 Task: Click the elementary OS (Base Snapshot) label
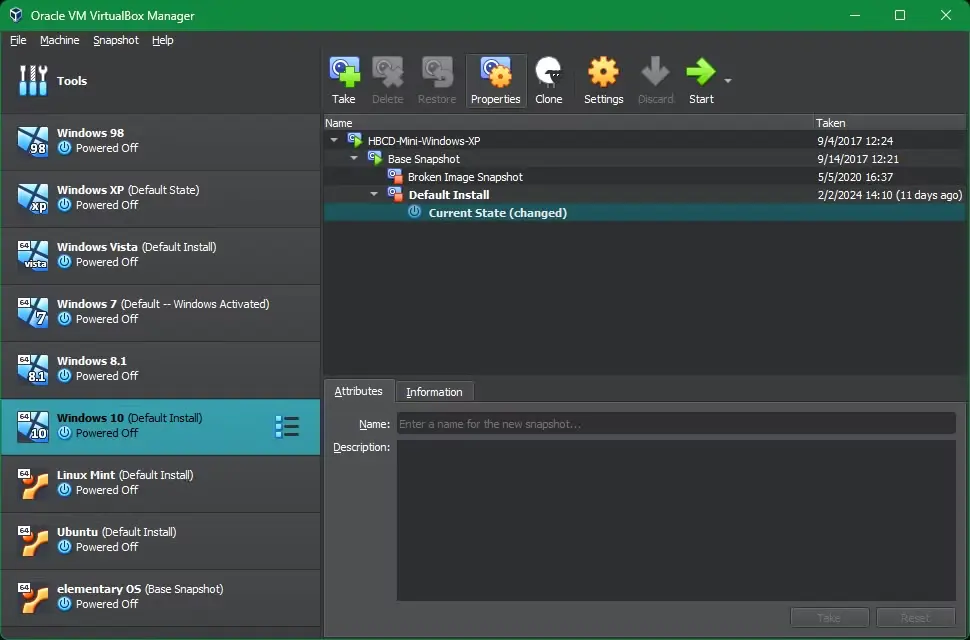click(x=140, y=589)
